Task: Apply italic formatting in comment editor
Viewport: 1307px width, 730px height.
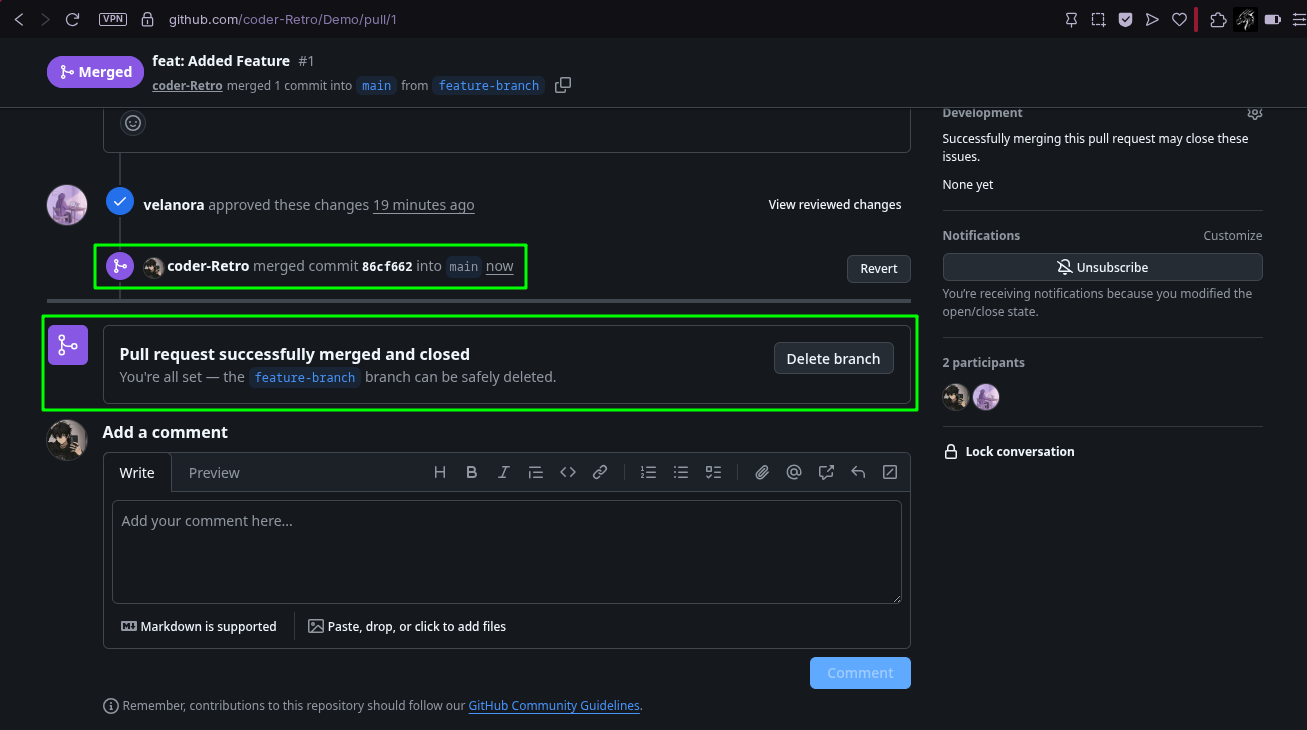Action: [x=503, y=473]
